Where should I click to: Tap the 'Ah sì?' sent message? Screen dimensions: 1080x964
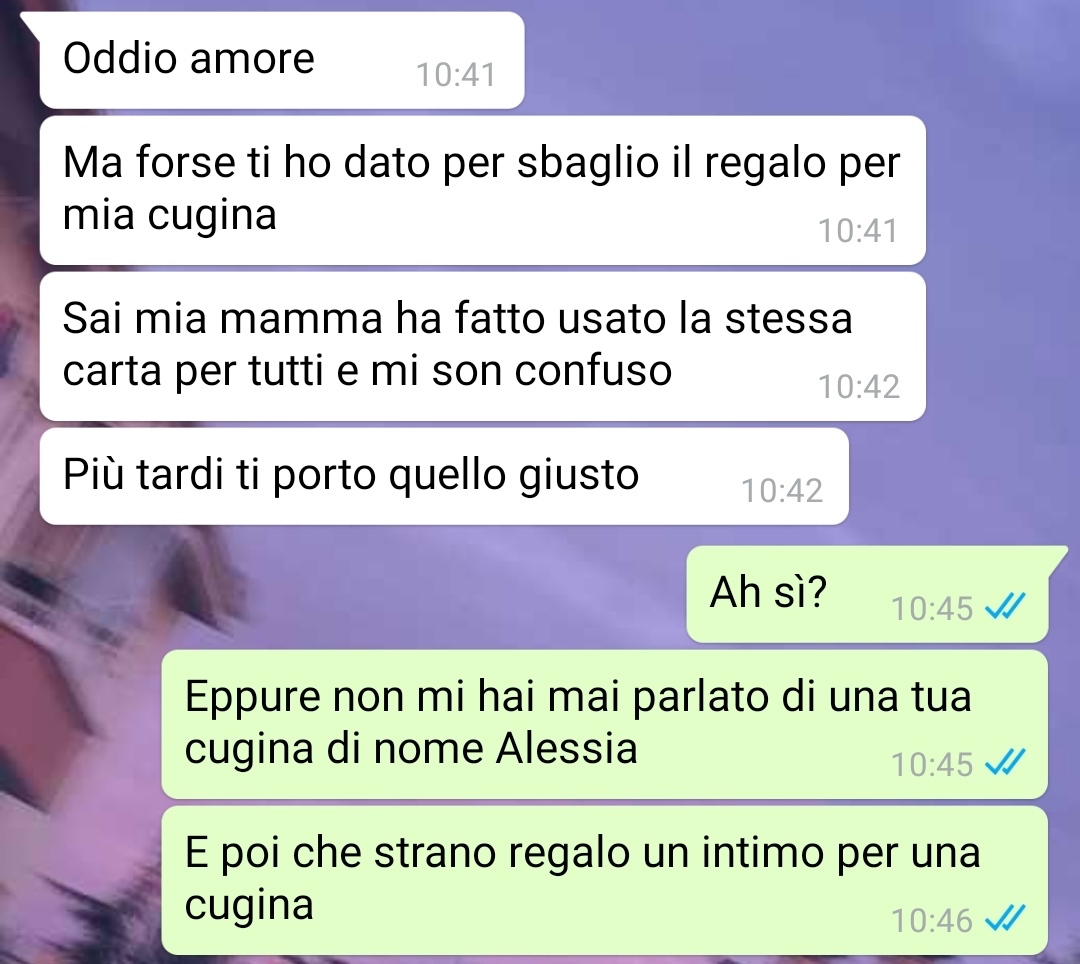click(x=867, y=594)
